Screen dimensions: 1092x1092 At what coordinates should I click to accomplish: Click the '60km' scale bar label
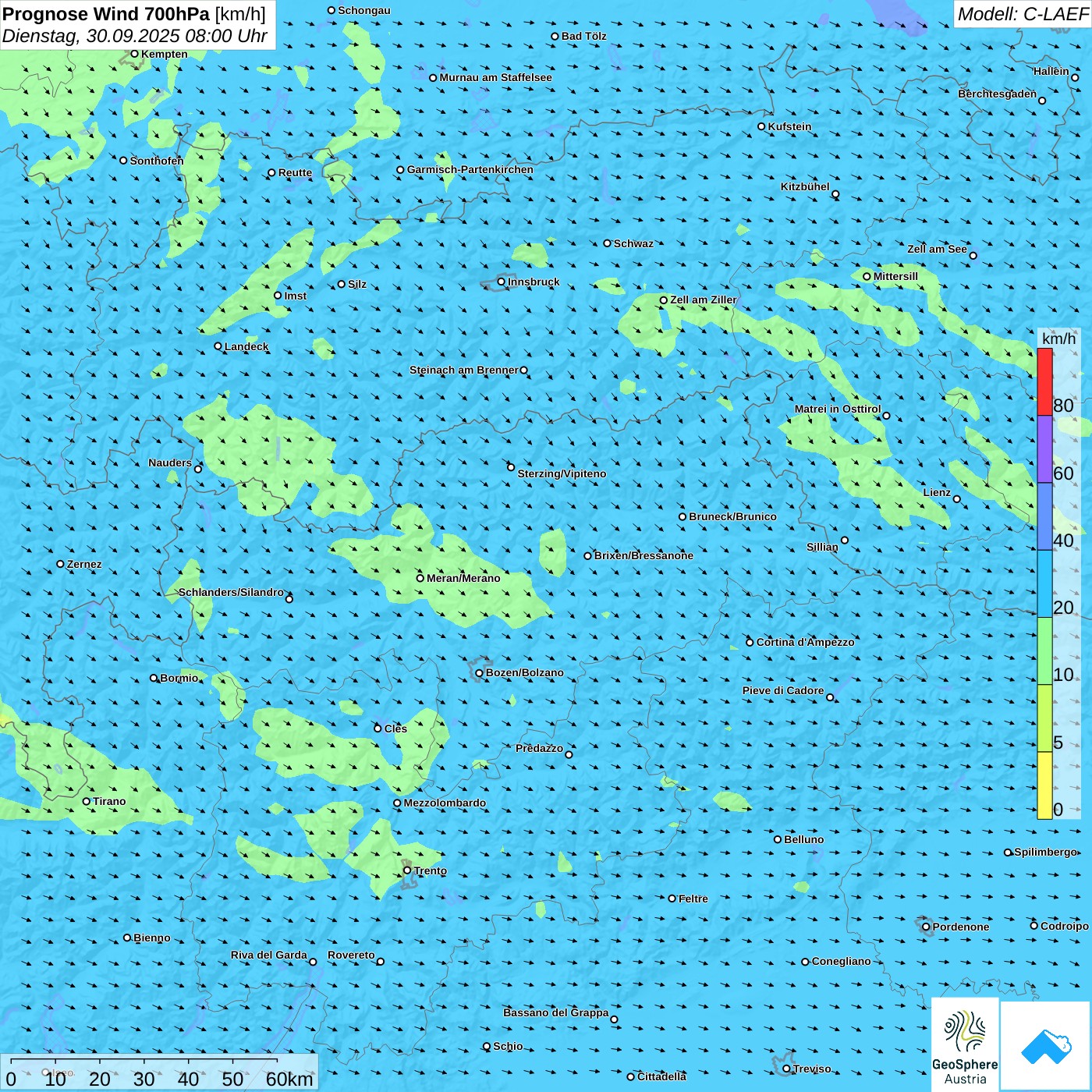[x=289, y=1079]
